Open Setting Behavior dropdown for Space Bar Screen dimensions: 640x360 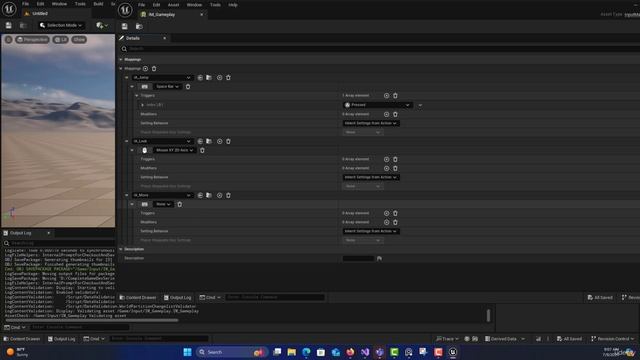(x=371, y=123)
